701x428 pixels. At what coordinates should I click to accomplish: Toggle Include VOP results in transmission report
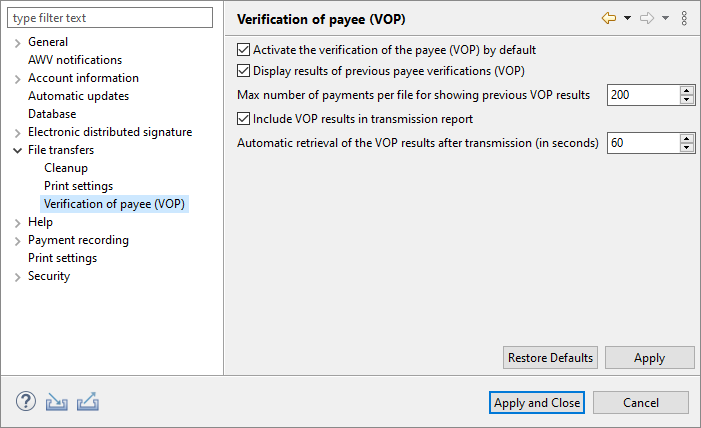tap(244, 119)
